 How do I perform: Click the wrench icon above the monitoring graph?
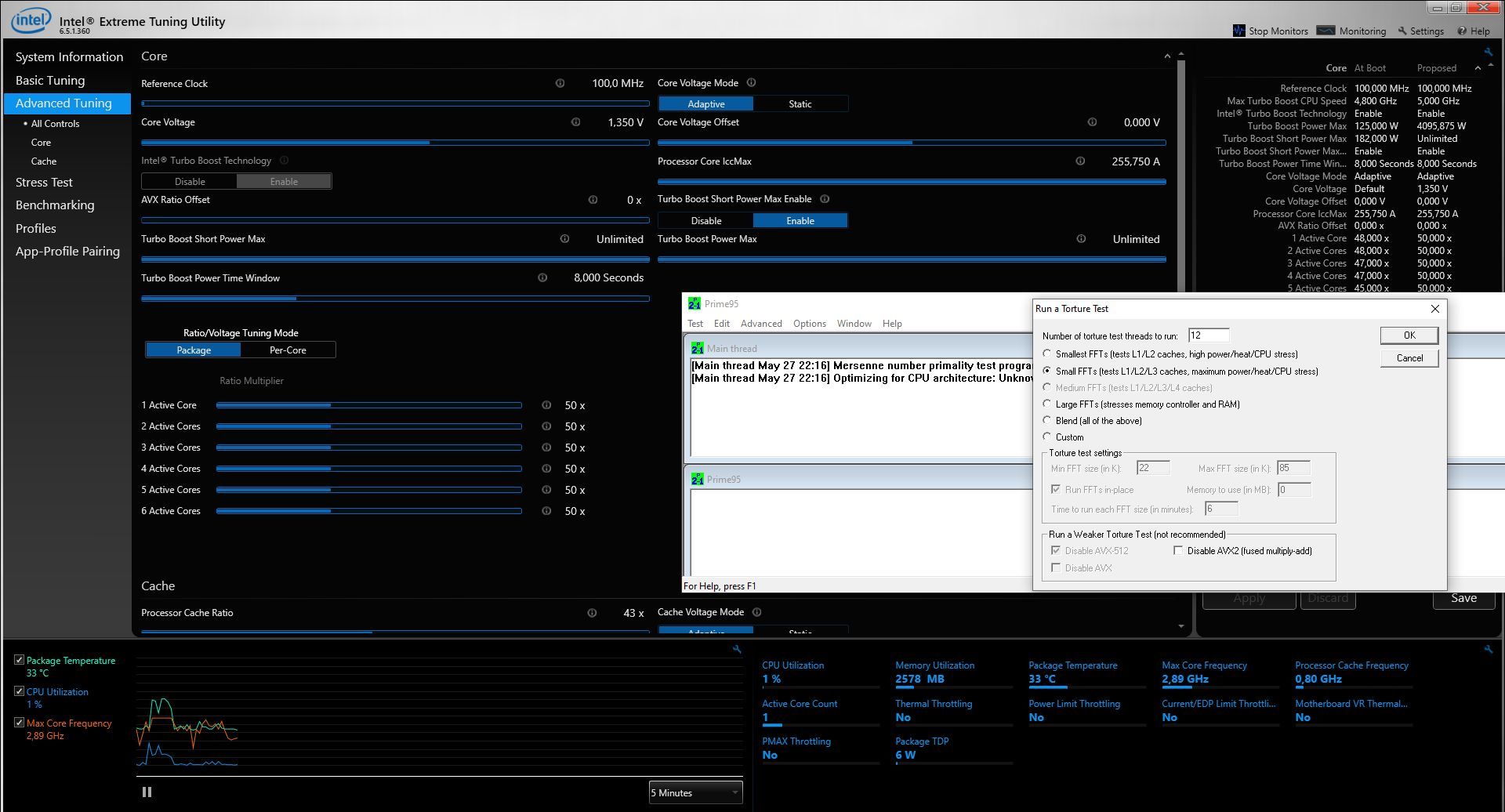737,649
